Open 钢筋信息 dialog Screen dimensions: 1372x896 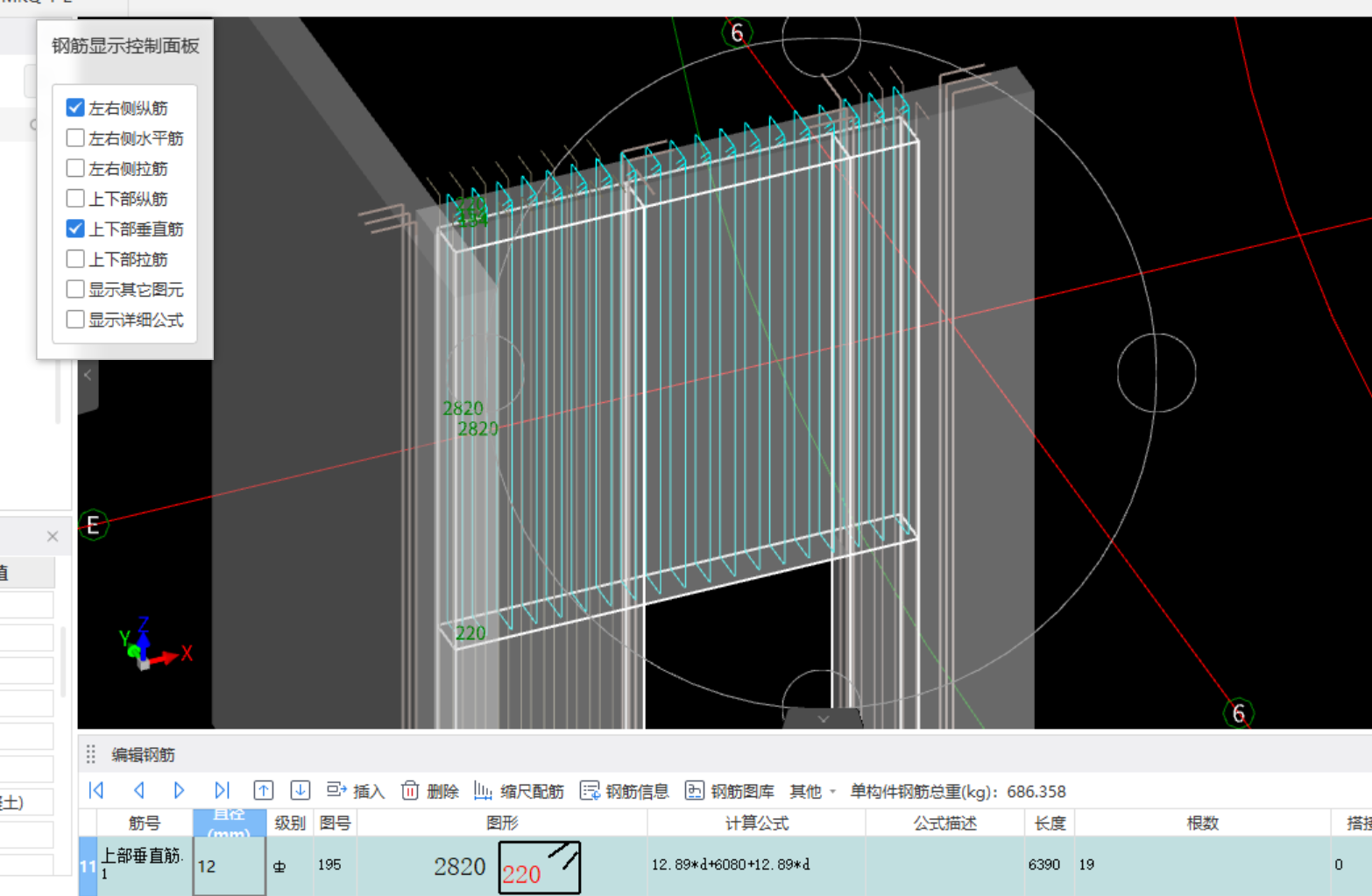click(625, 791)
